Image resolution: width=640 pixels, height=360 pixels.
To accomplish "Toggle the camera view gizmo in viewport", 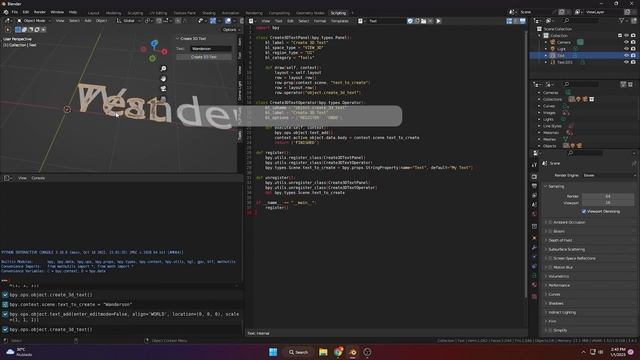I will pyautogui.click(x=163, y=89).
